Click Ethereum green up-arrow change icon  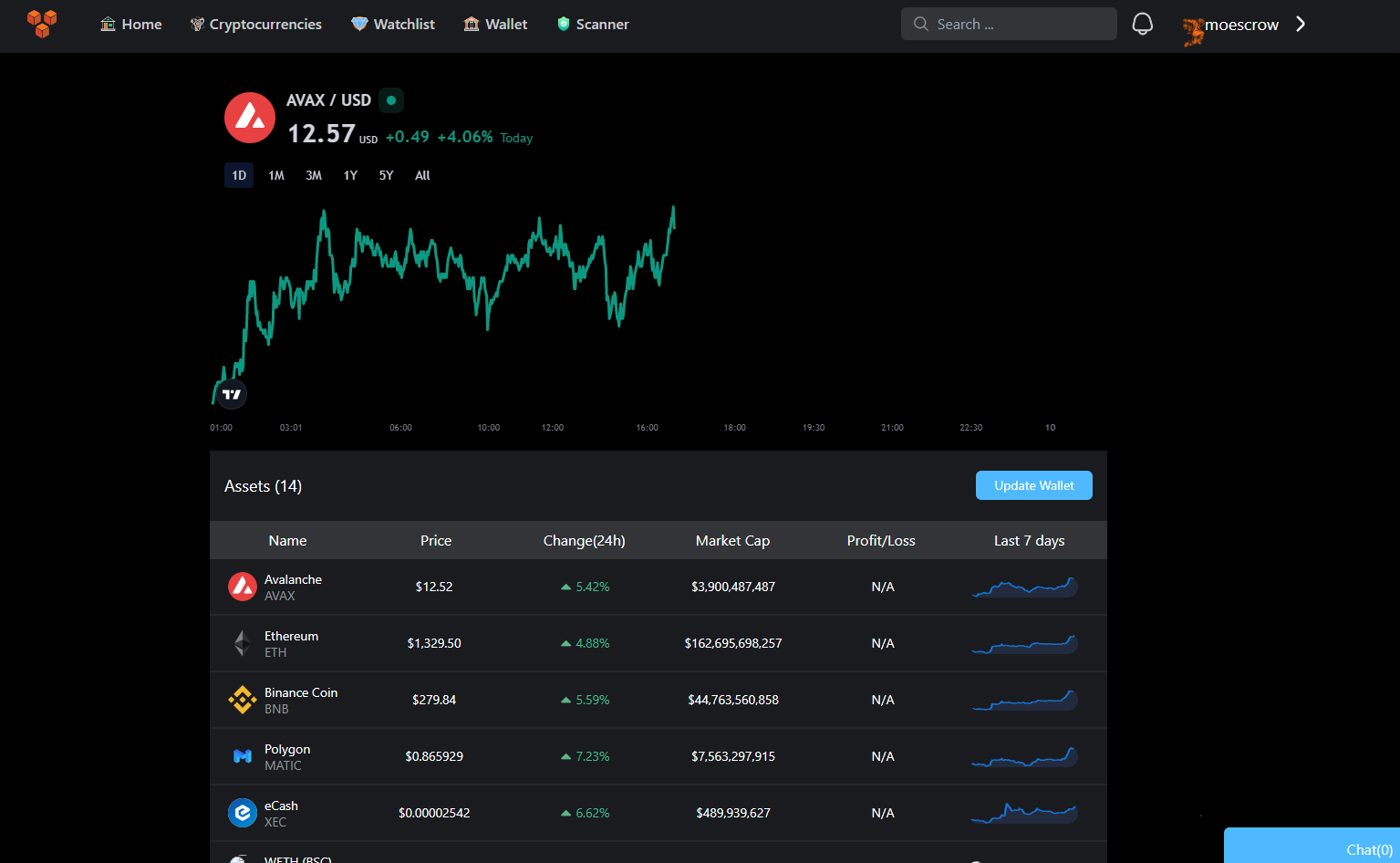click(x=566, y=643)
